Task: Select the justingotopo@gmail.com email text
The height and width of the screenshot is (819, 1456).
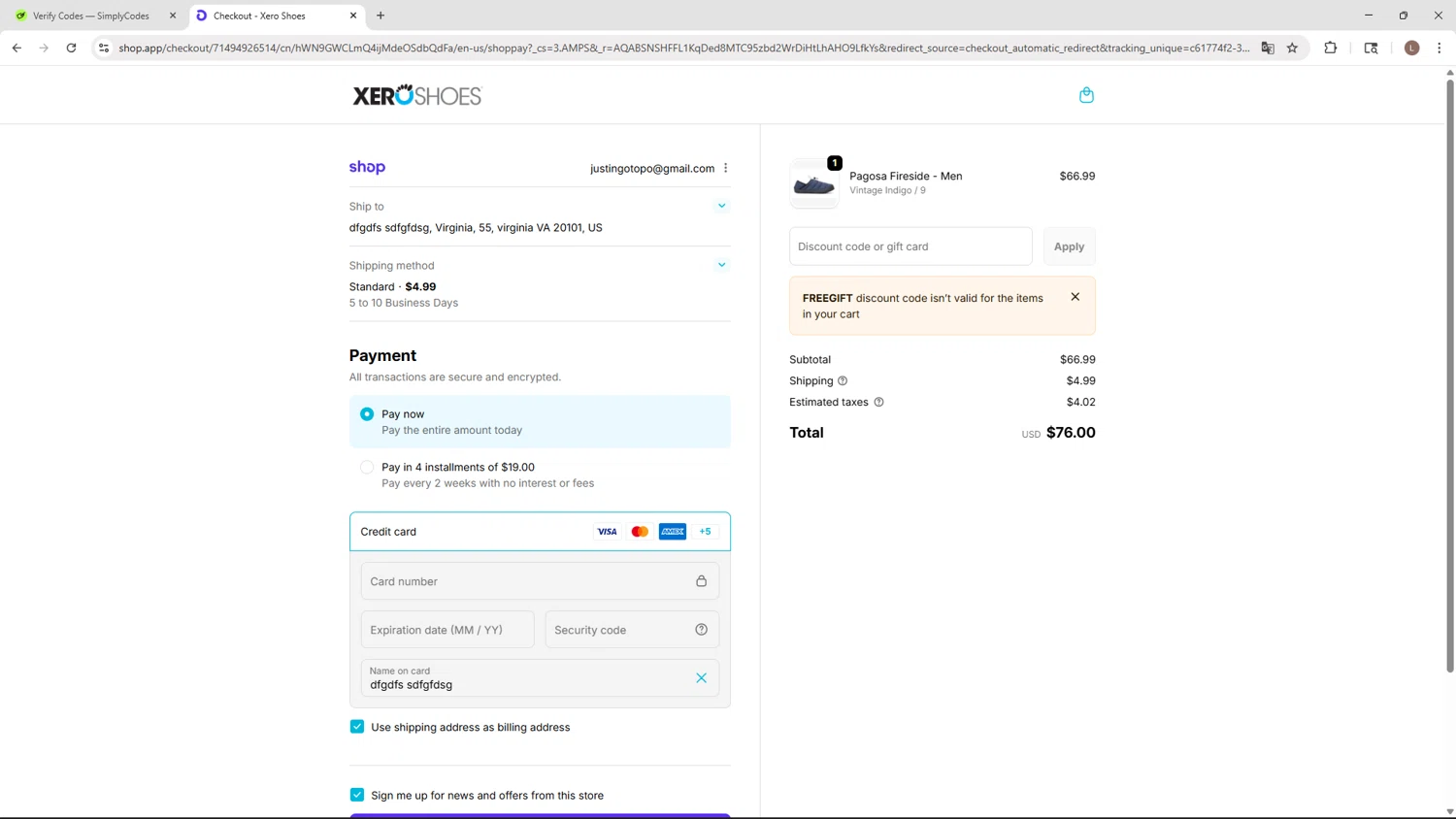Action: point(652,168)
